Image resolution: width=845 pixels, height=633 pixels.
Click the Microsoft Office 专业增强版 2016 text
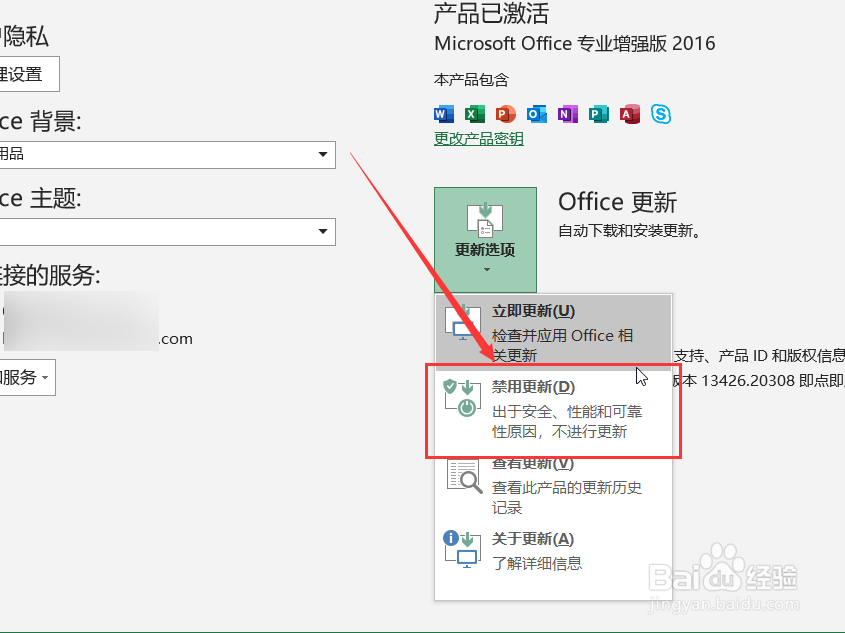point(574,43)
